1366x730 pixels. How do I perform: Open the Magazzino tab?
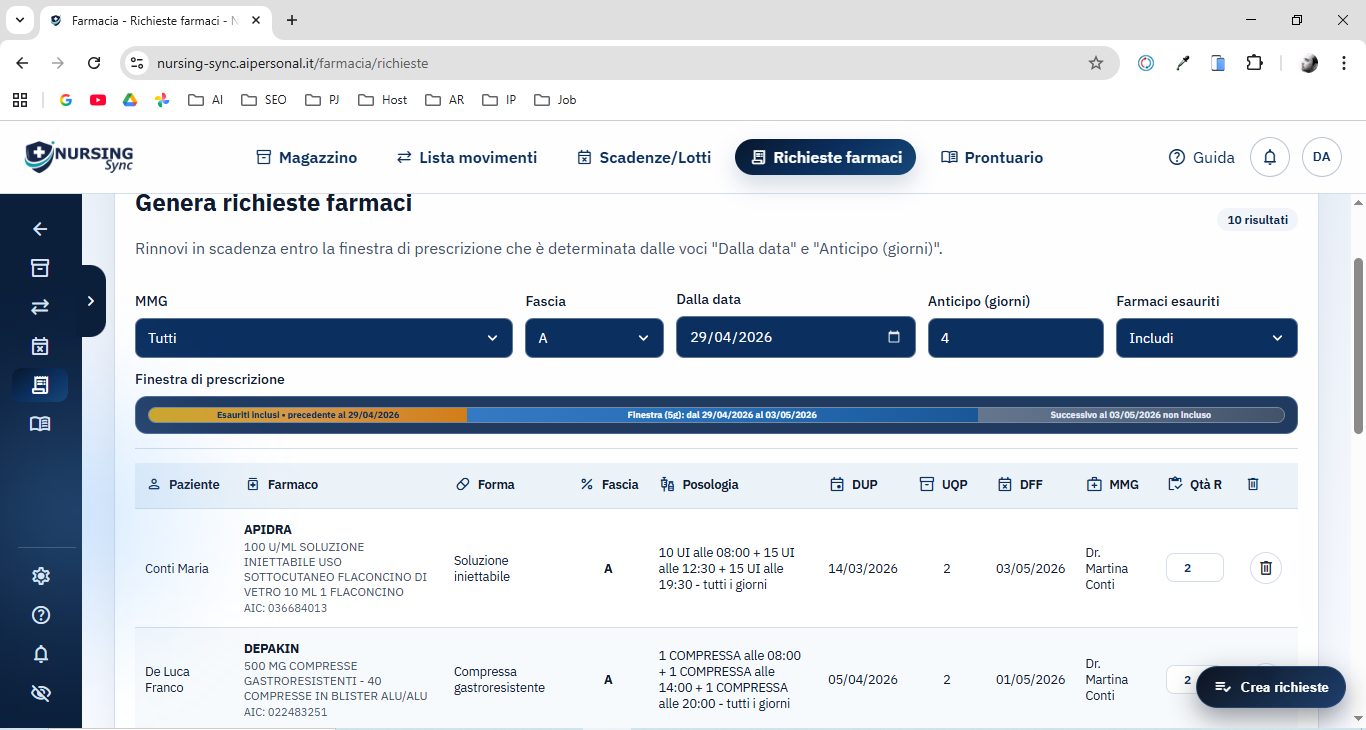(307, 157)
